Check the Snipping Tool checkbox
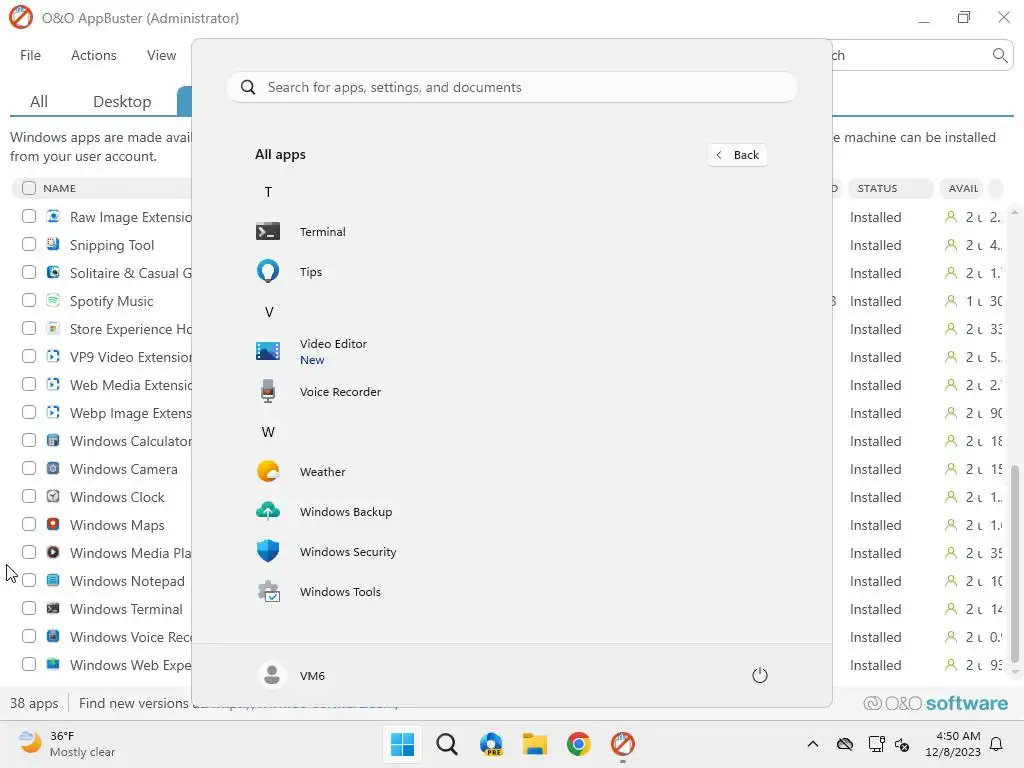 pyautogui.click(x=29, y=244)
